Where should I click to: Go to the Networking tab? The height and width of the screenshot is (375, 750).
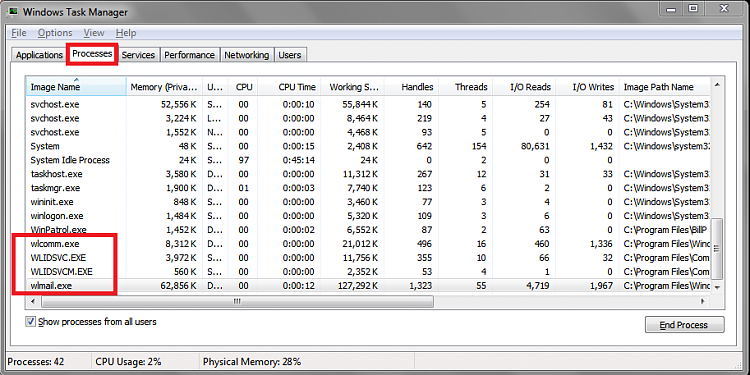tap(247, 55)
